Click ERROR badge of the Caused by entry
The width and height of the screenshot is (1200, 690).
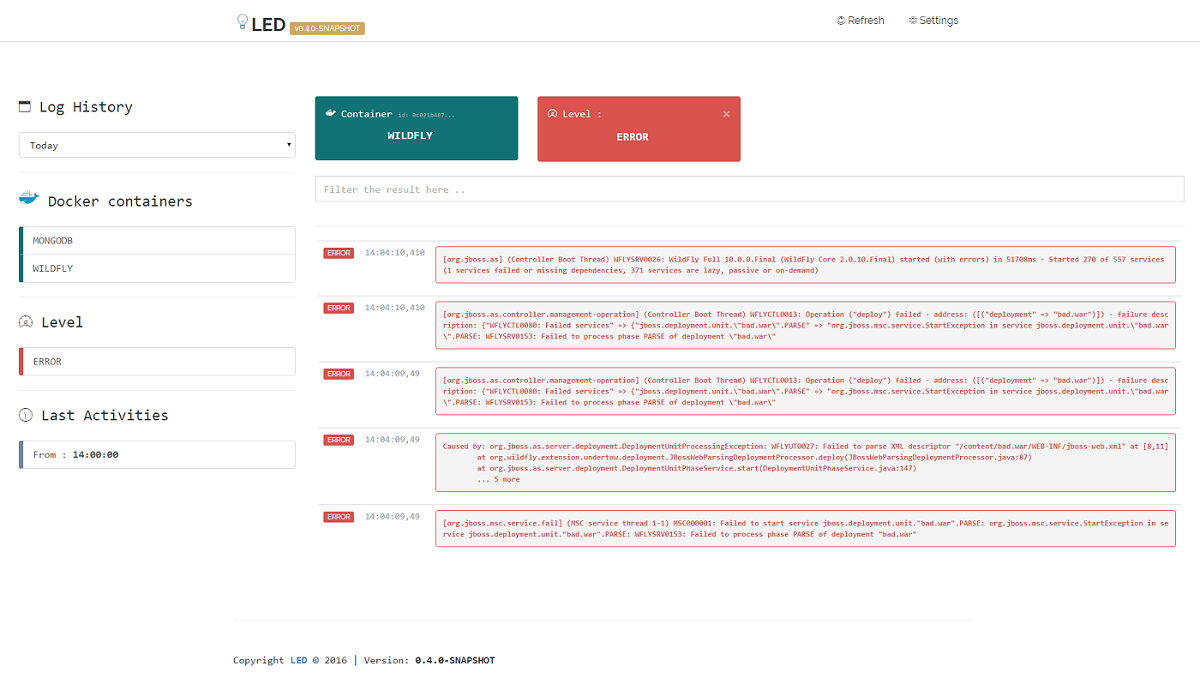tap(339, 440)
